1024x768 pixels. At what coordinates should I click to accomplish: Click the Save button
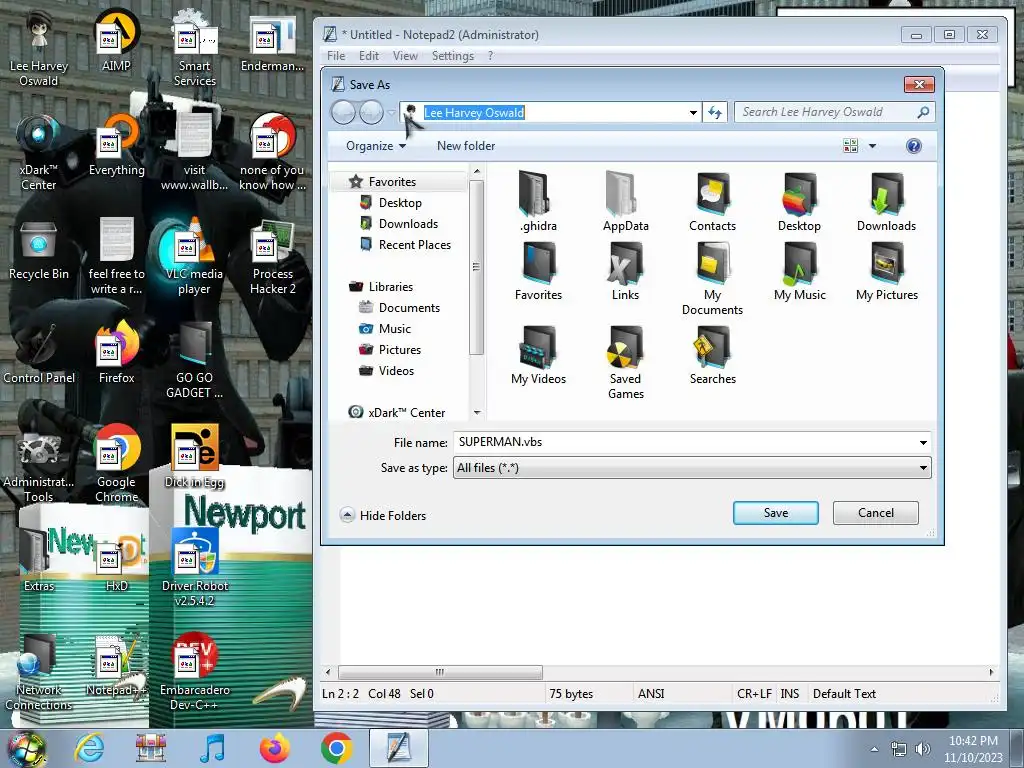click(x=776, y=513)
